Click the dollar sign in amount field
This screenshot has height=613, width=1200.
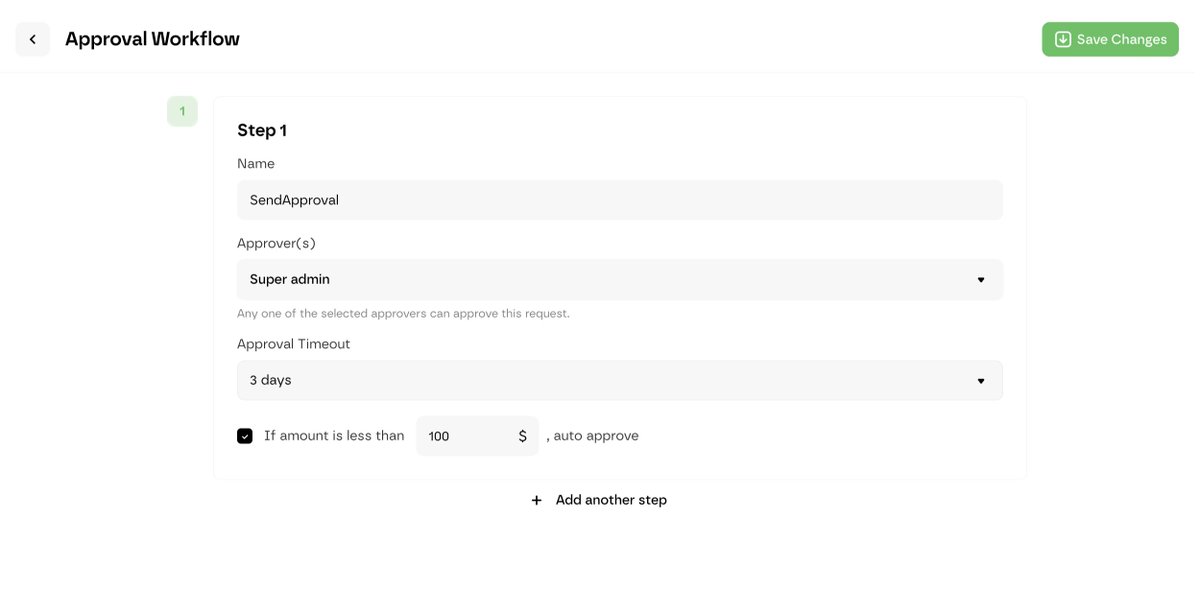pyautogui.click(x=522, y=436)
